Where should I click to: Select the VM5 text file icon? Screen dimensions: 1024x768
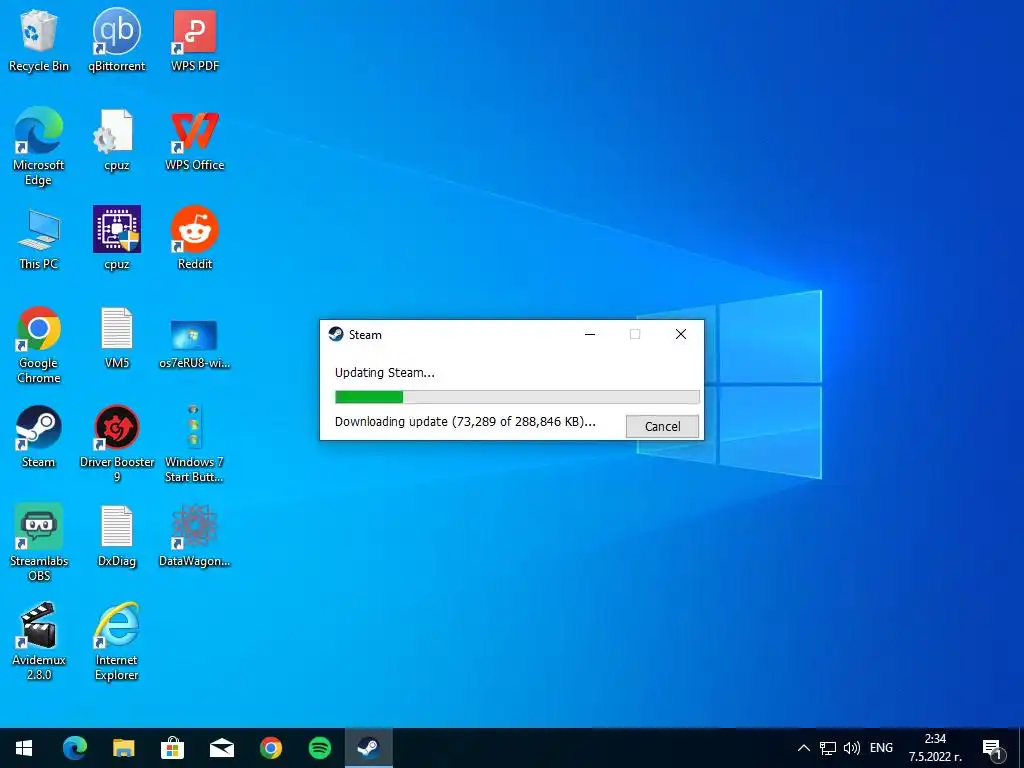[117, 338]
